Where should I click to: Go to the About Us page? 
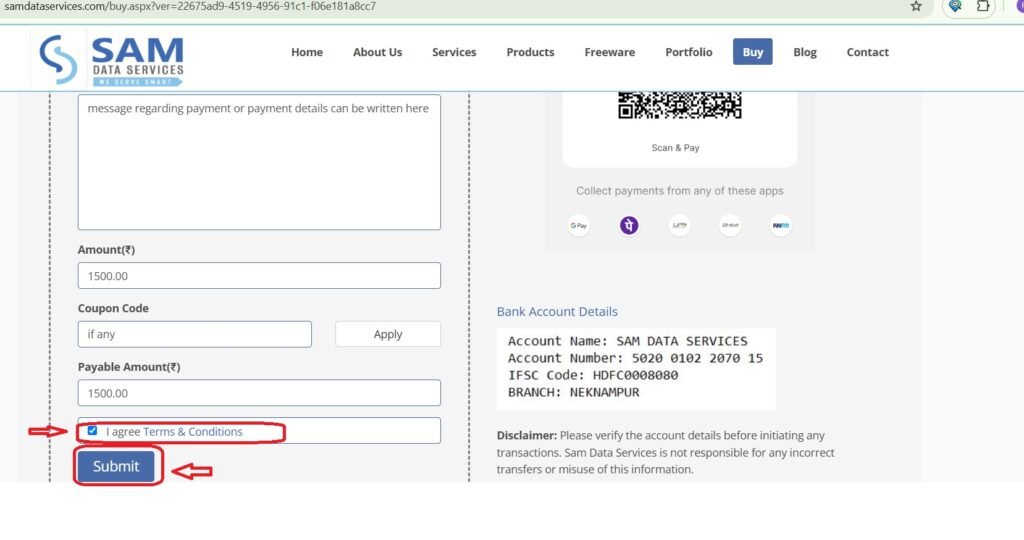[377, 52]
